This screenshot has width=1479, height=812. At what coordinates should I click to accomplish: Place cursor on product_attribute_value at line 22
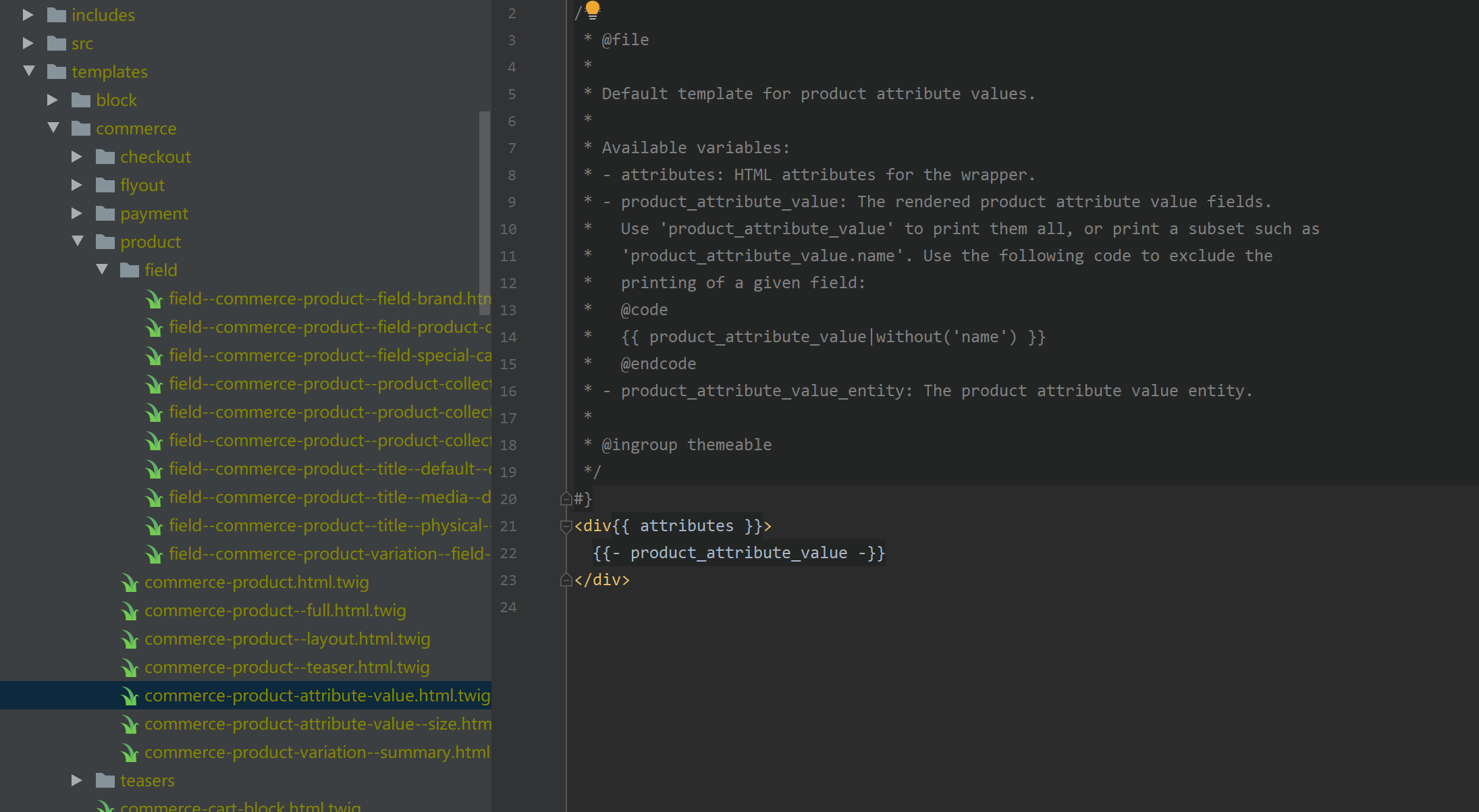pyautogui.click(x=738, y=553)
